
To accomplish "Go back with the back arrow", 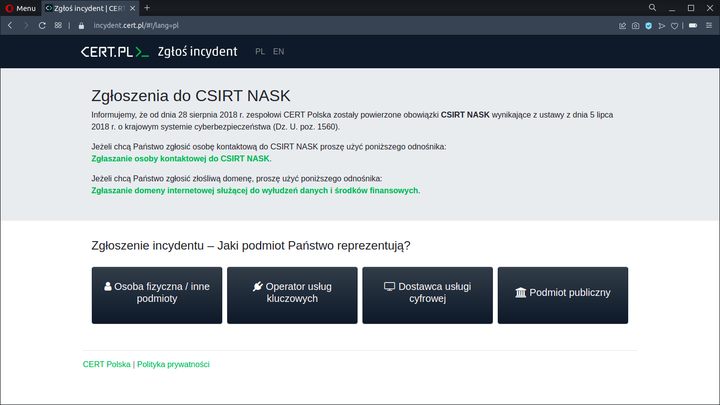I will coord(10,26).
